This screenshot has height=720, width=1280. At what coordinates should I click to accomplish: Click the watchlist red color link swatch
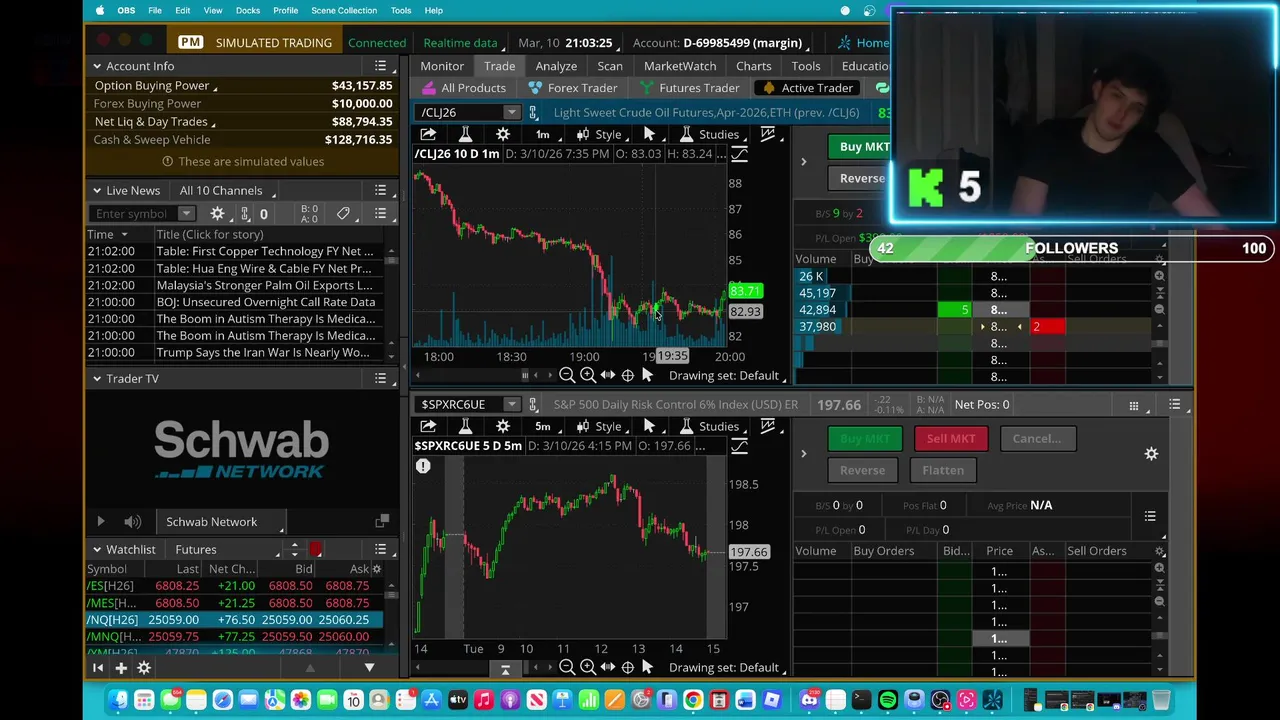click(316, 549)
